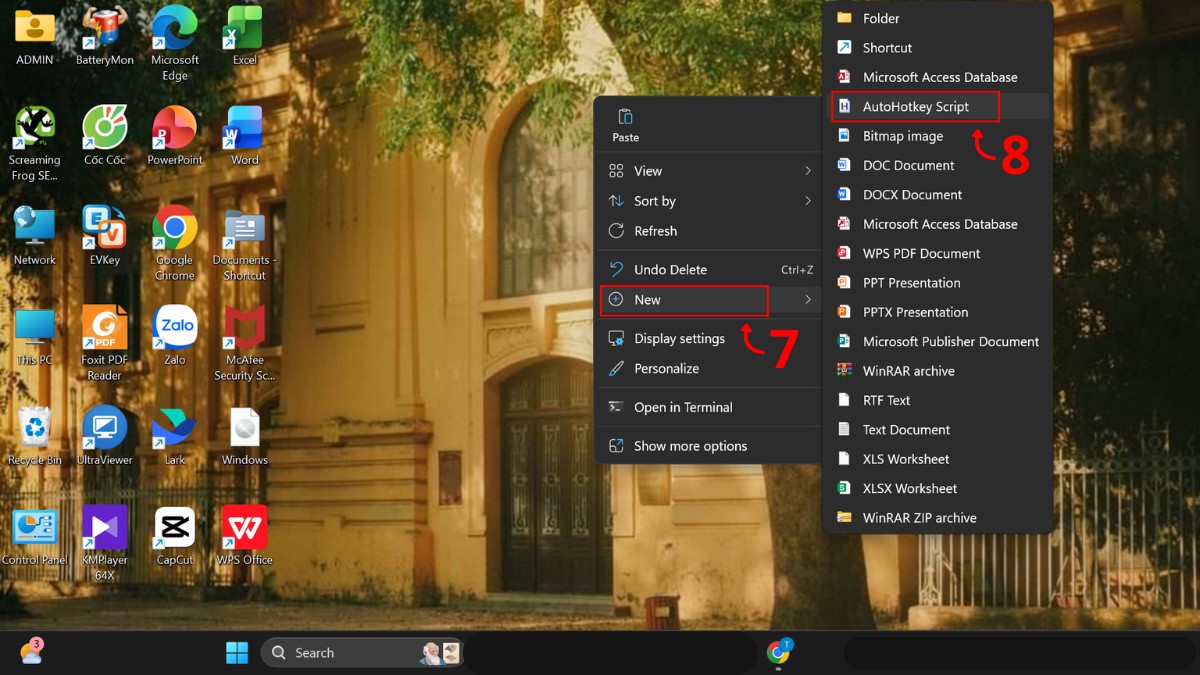Screen dimensions: 1200x675
Task: Launch Excel from the desktop
Action: pyautogui.click(x=243, y=30)
